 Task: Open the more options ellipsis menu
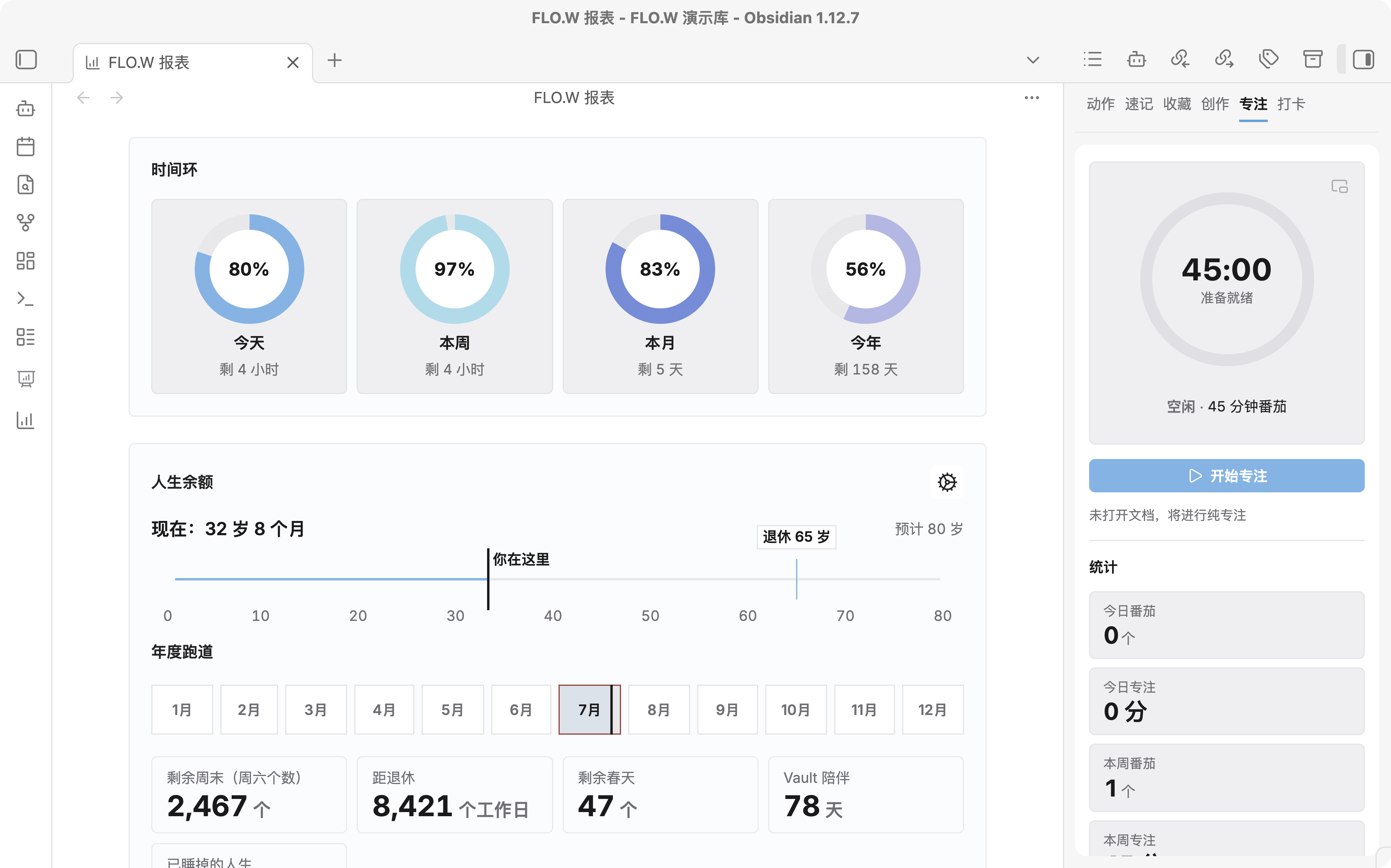[1032, 98]
